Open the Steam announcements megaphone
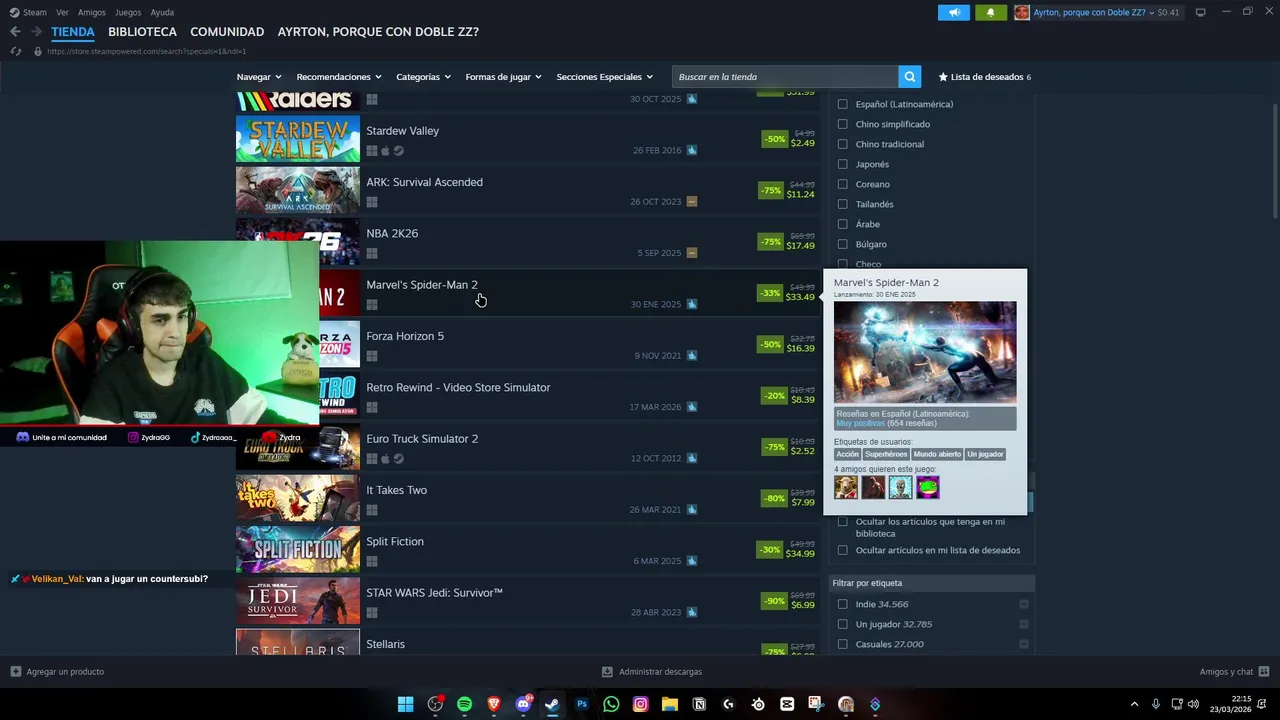The image size is (1280, 720). (954, 12)
